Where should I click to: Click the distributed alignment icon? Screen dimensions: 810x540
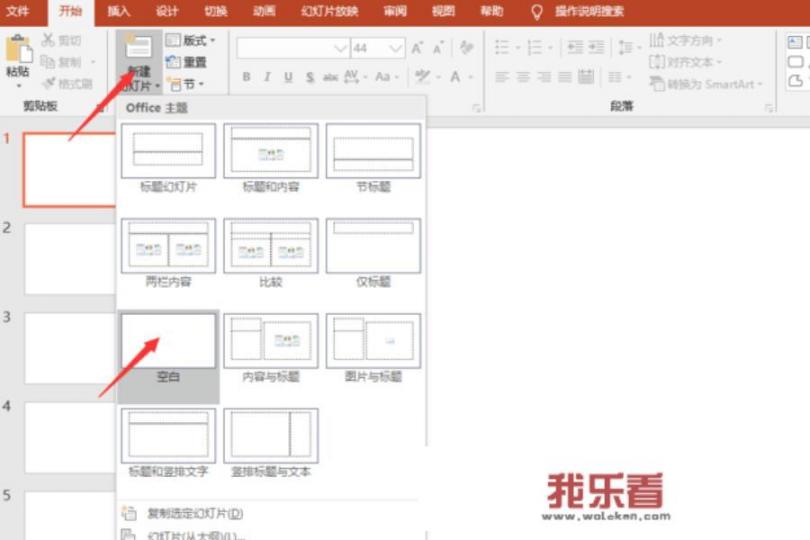pyautogui.click(x=586, y=77)
